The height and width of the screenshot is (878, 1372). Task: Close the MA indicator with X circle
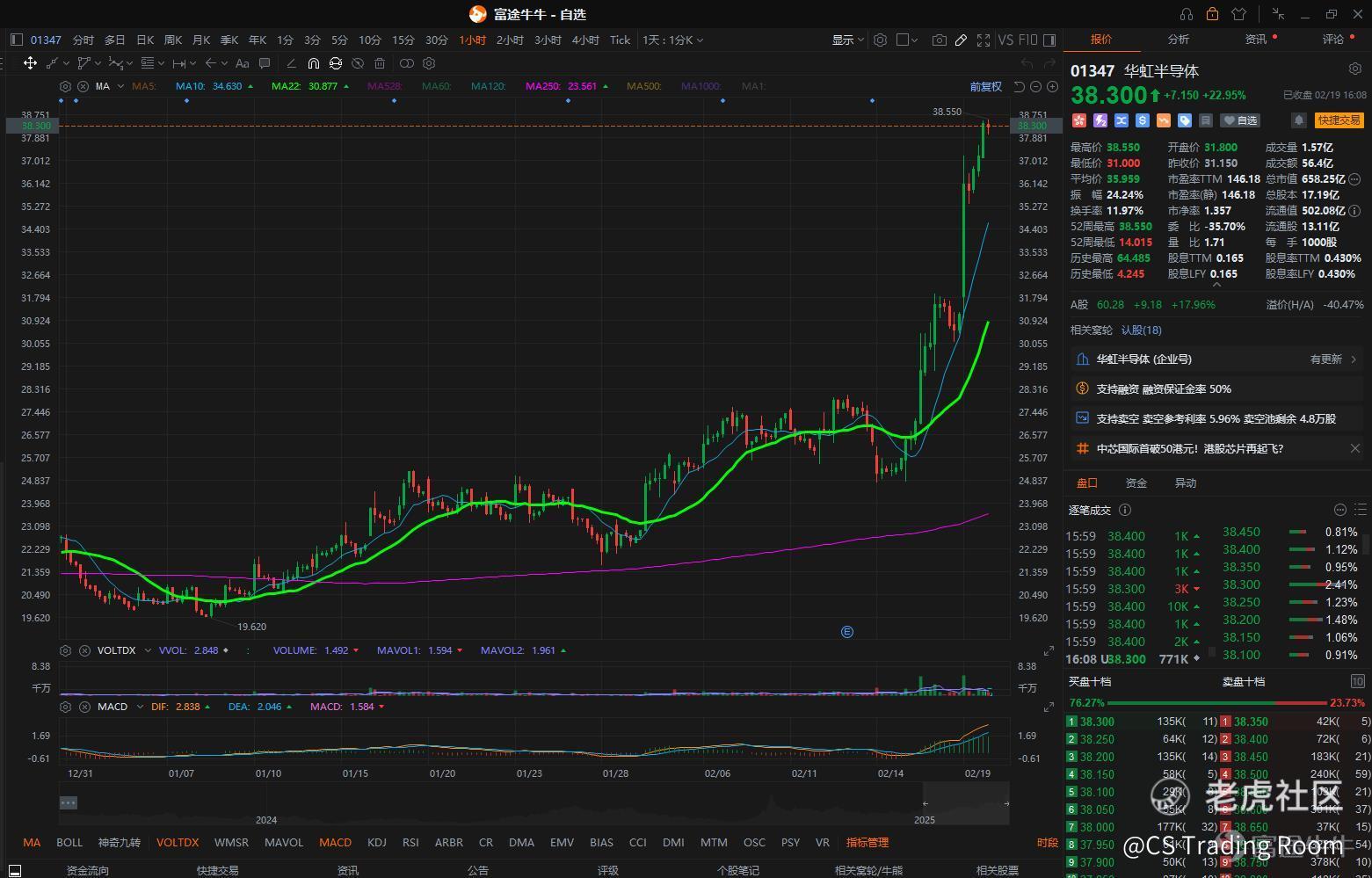tap(83, 86)
